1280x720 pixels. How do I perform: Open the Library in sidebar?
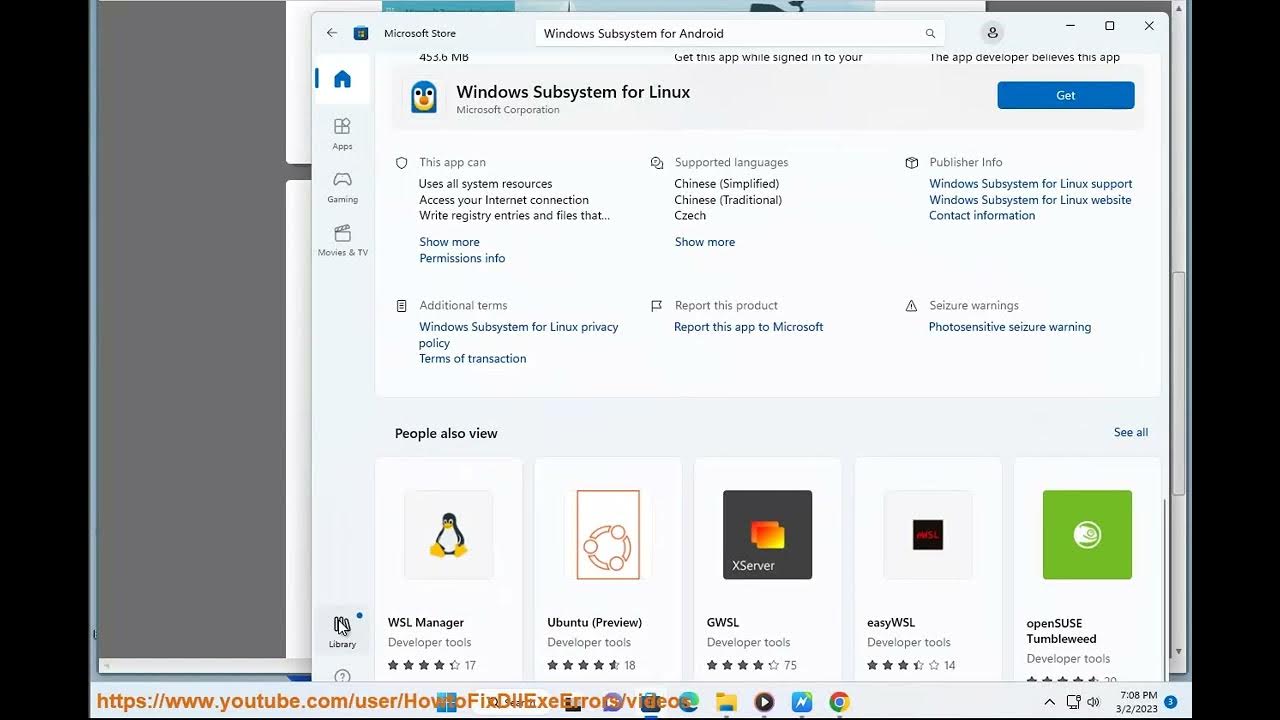click(342, 631)
